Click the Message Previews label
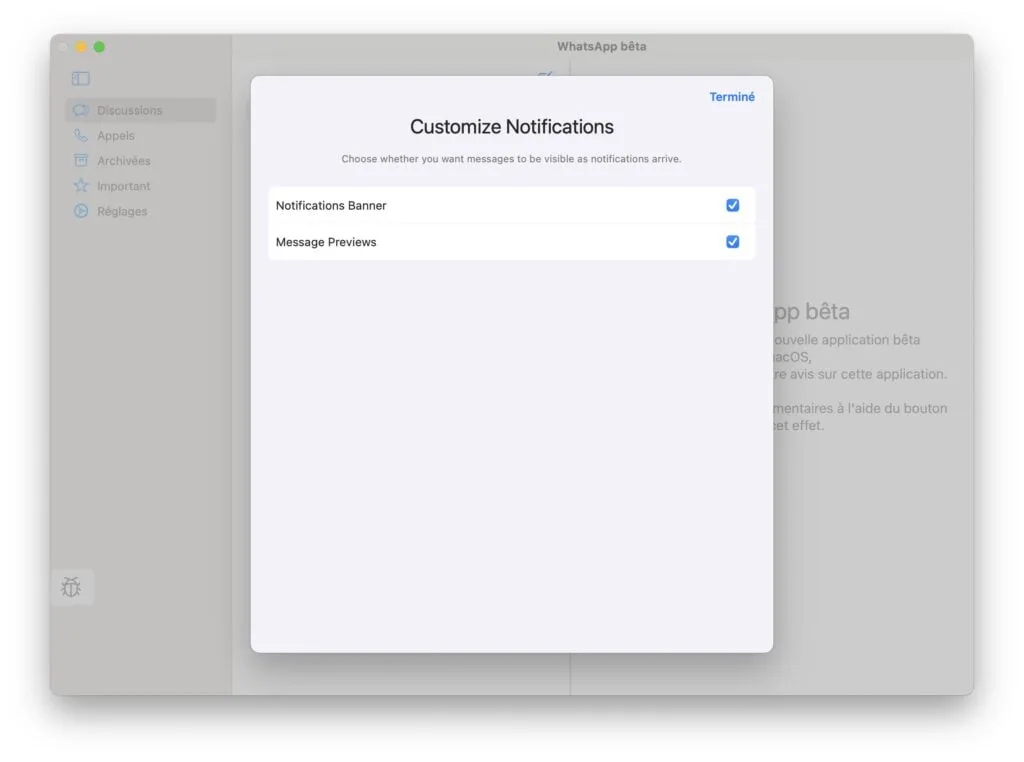Screen dimensions: 1024x762 [x=326, y=242]
